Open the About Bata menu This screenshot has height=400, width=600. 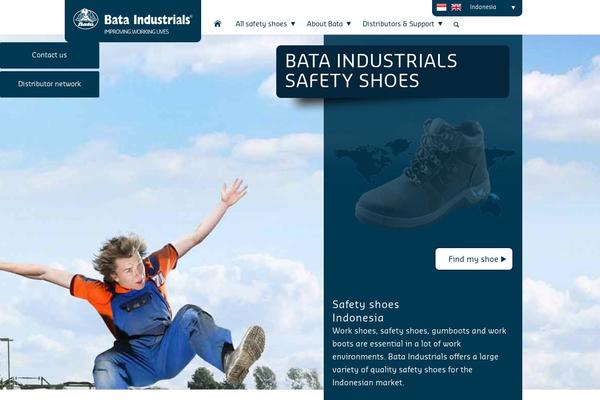[329, 24]
